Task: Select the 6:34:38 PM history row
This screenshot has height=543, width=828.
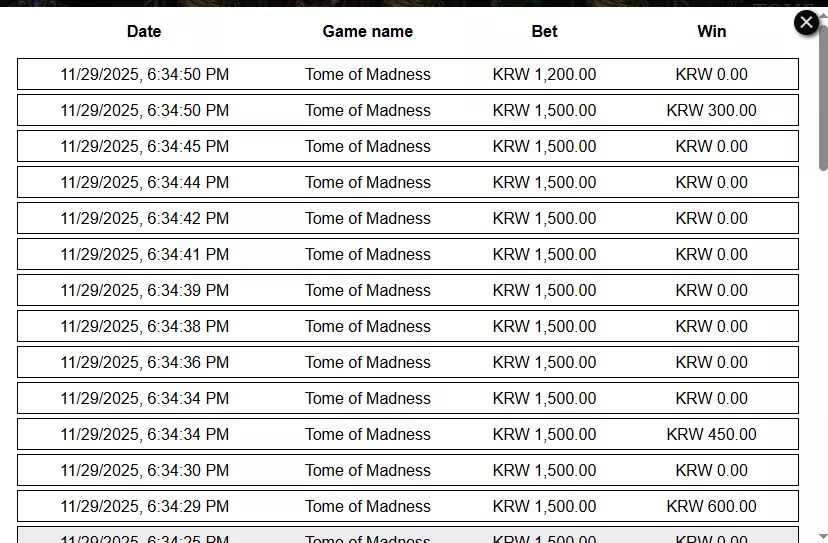Action: [408, 326]
